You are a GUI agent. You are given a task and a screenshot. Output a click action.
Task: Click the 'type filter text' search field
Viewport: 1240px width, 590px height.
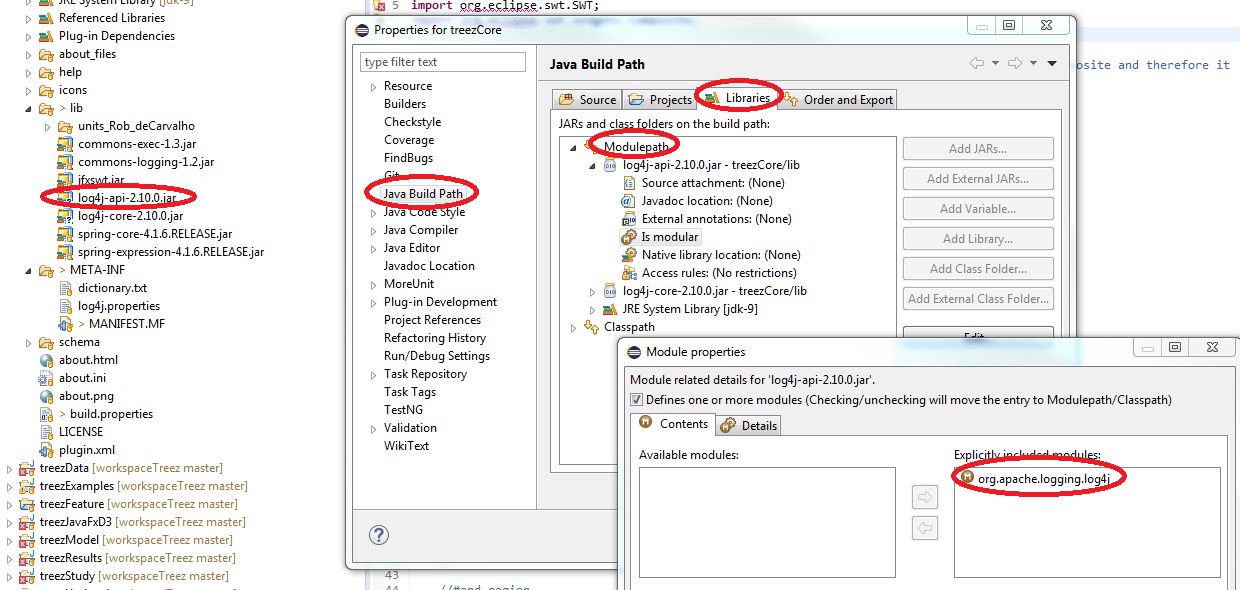point(443,62)
